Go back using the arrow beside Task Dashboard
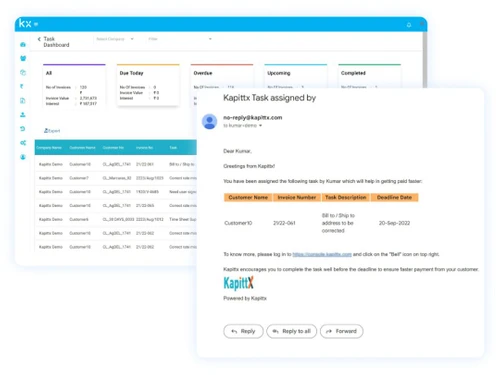Screen dimensions: 500x375 [x=39, y=39]
